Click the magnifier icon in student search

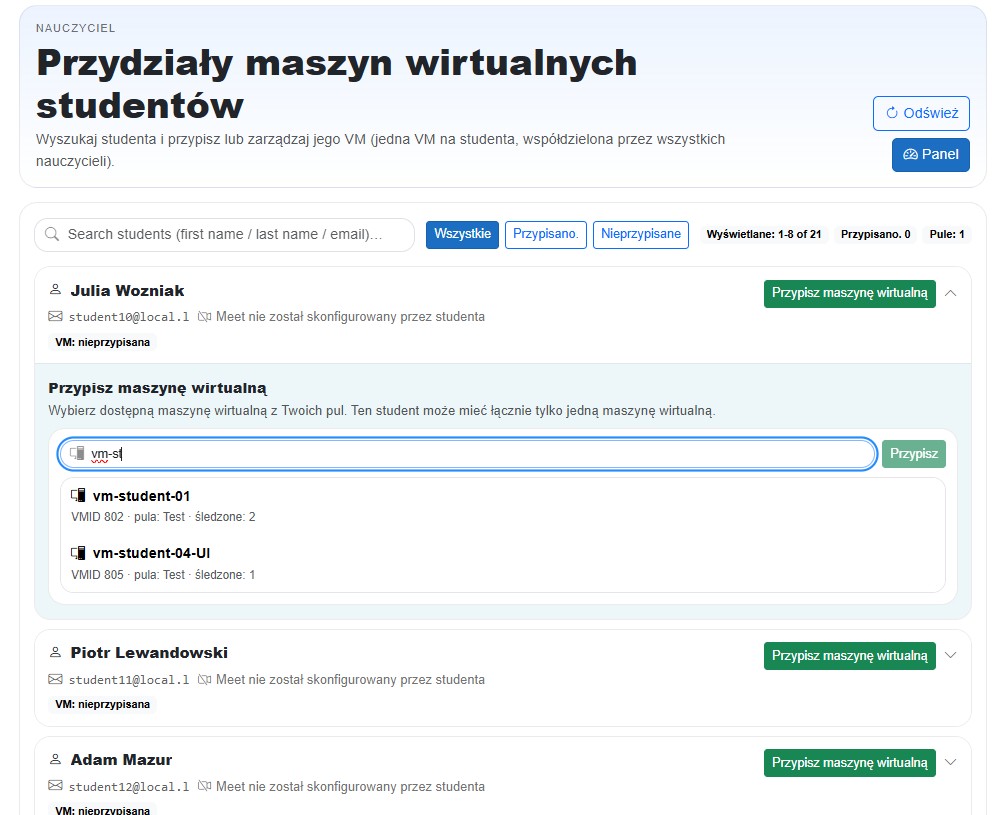click(51, 234)
